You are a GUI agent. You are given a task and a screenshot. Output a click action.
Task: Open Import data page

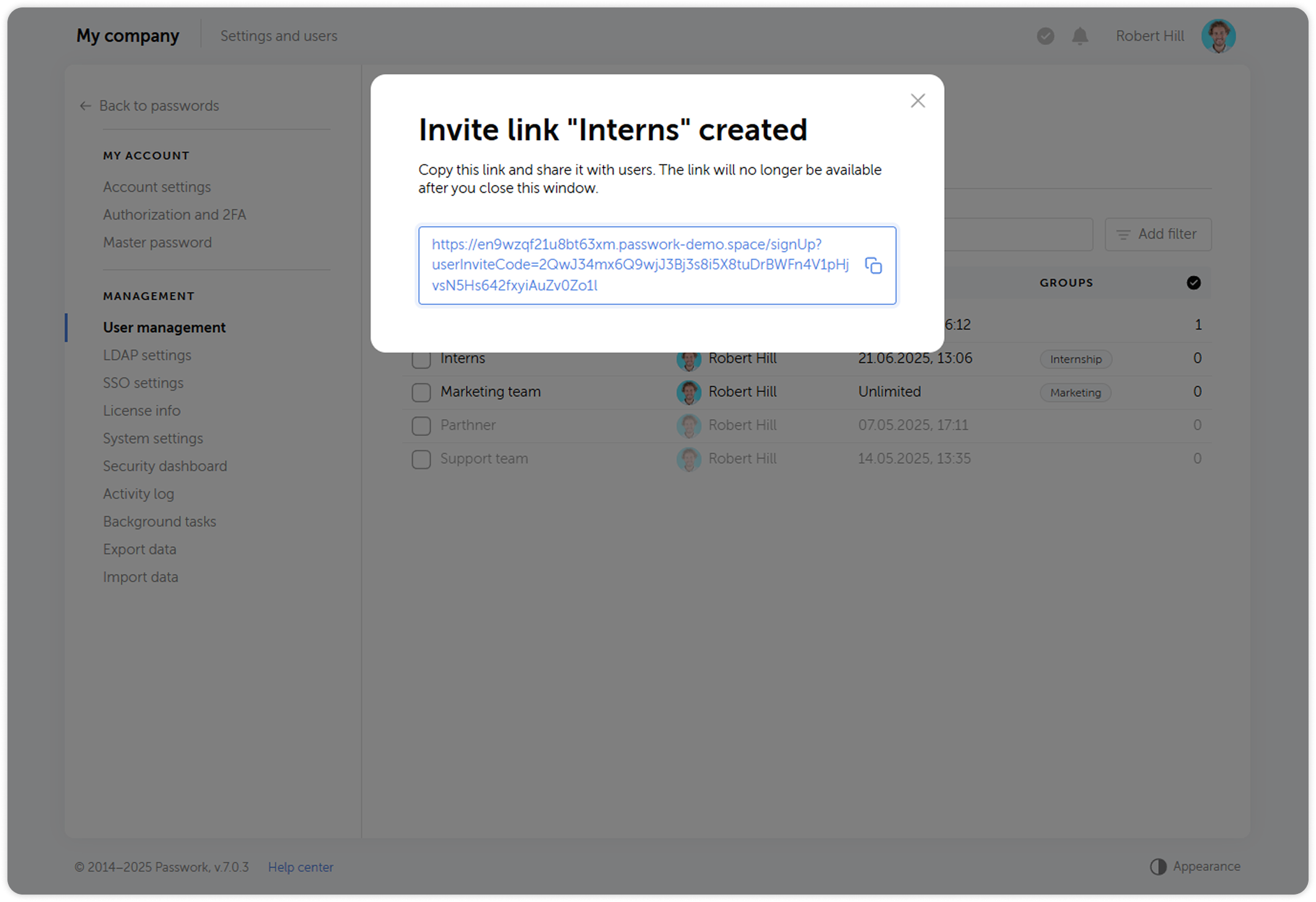pyautogui.click(x=141, y=577)
